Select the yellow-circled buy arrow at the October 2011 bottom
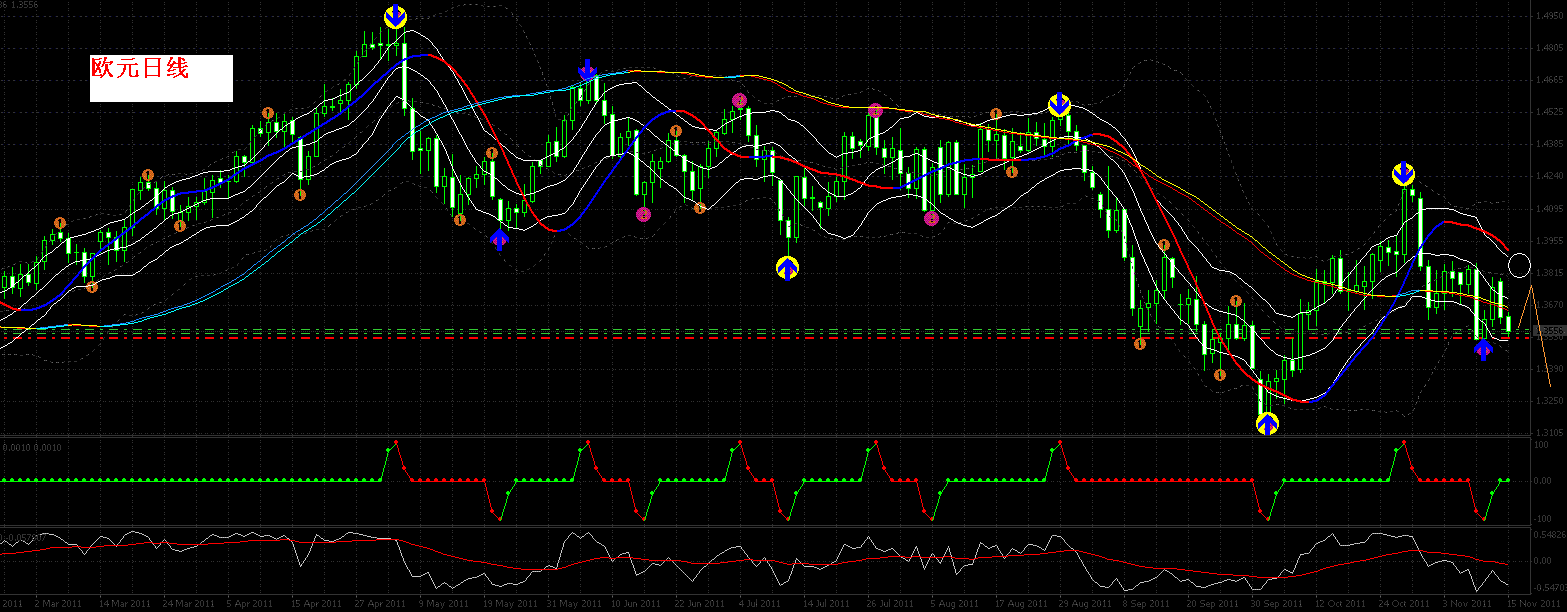The height and width of the screenshot is (612, 1567). [1267, 424]
